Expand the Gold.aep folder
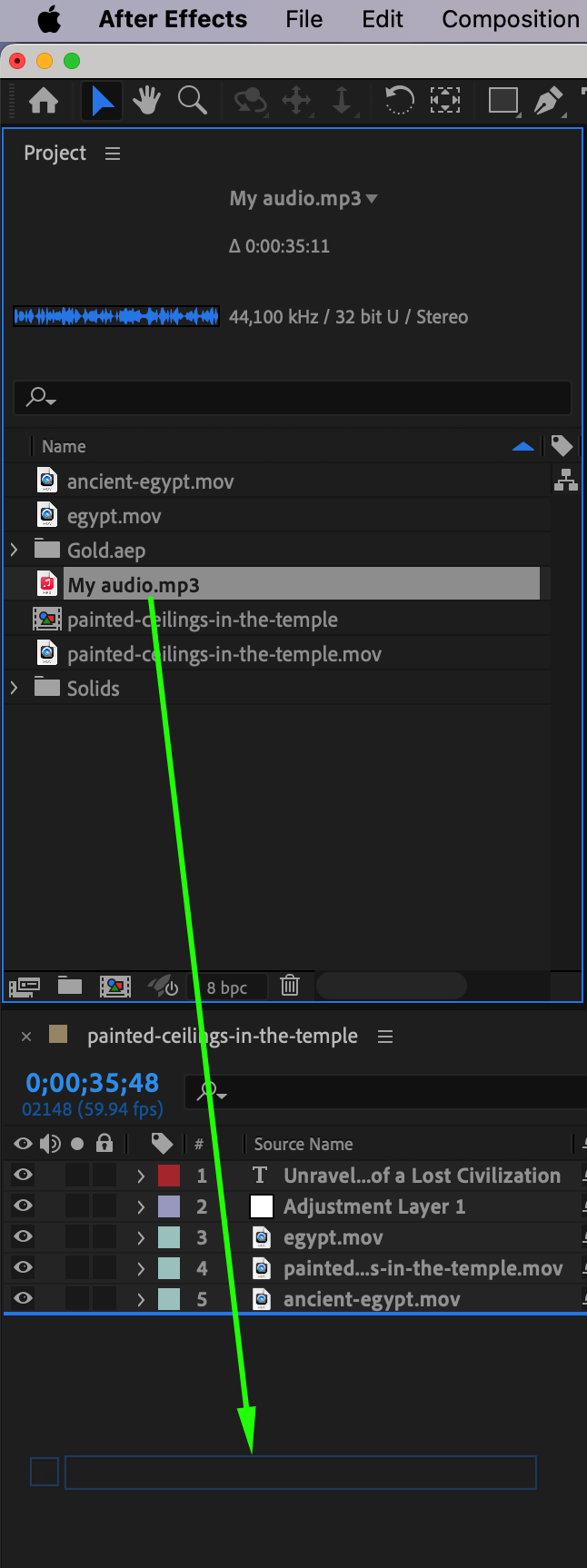The height and width of the screenshot is (1568, 587). (x=14, y=550)
